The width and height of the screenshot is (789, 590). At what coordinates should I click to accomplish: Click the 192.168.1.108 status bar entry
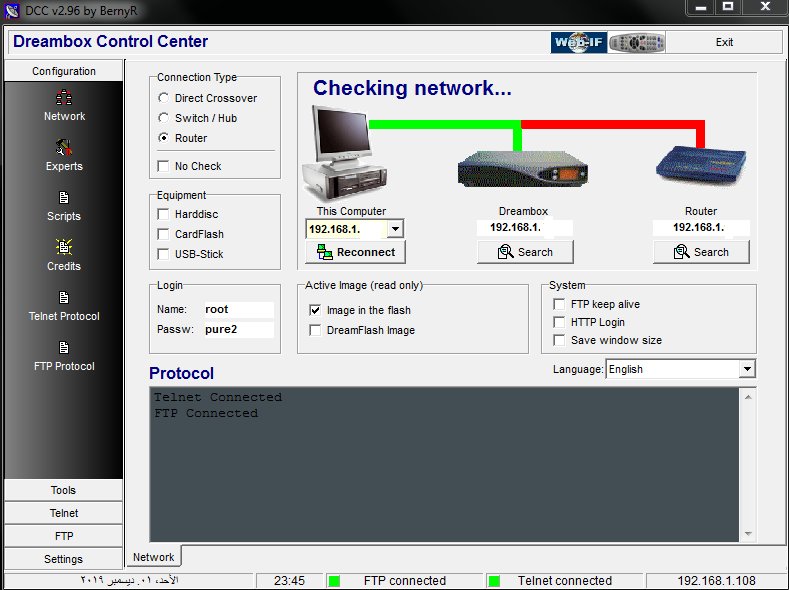point(716,581)
